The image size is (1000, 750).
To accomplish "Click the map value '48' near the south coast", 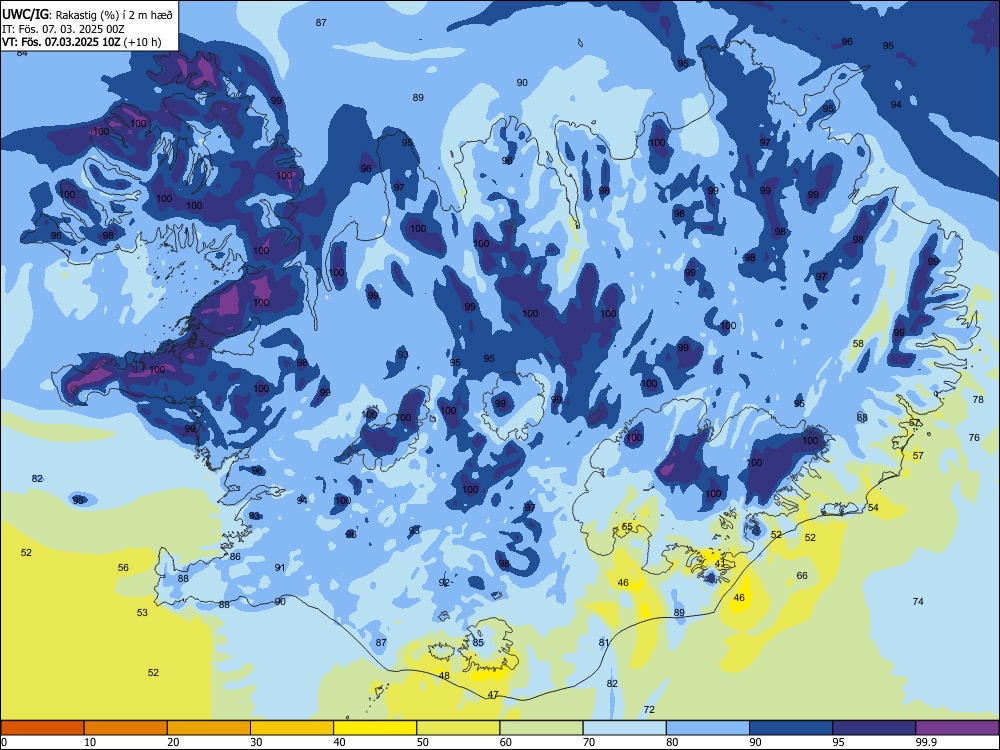I will 445,675.
